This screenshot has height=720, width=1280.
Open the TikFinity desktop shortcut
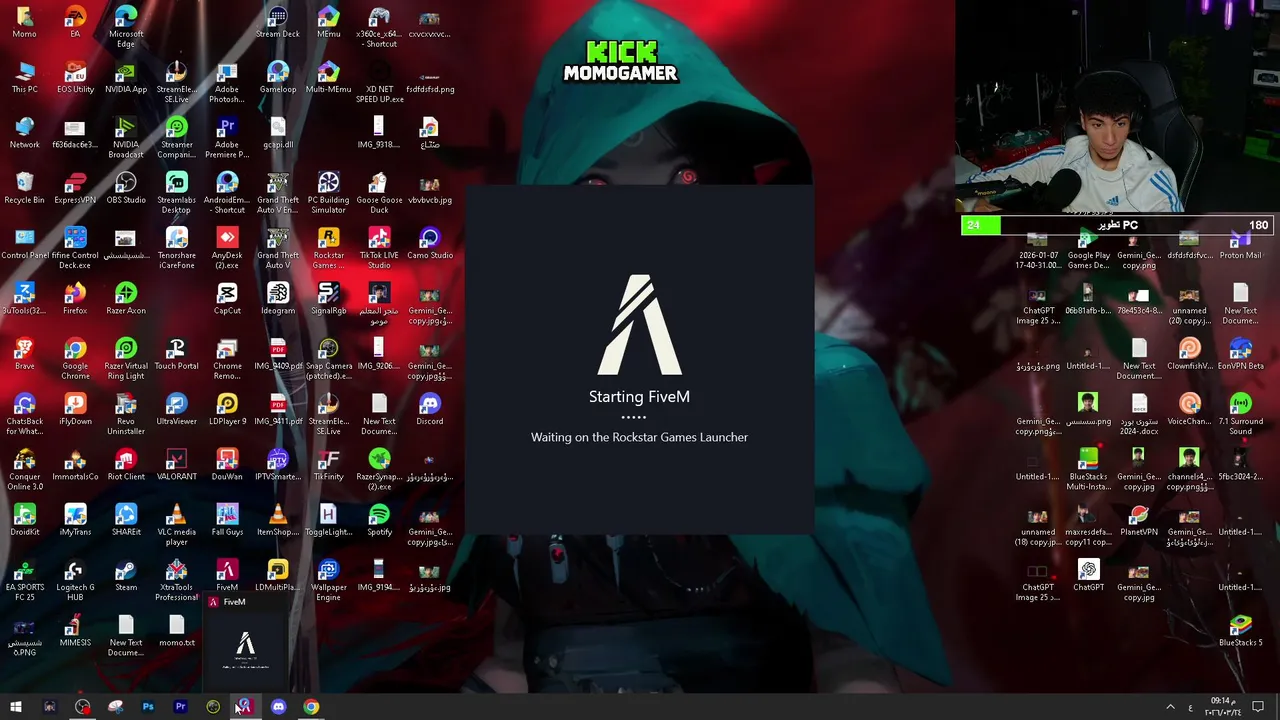pyautogui.click(x=328, y=465)
